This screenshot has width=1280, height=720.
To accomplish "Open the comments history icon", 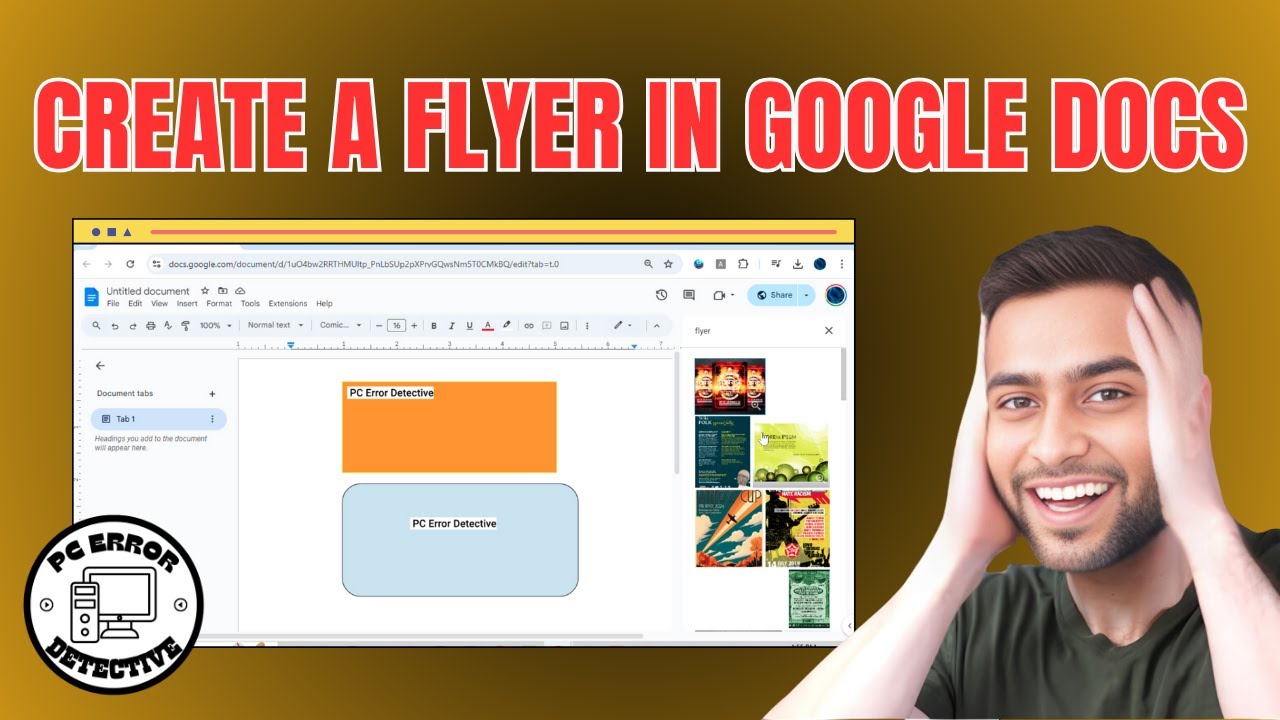I will (x=689, y=295).
